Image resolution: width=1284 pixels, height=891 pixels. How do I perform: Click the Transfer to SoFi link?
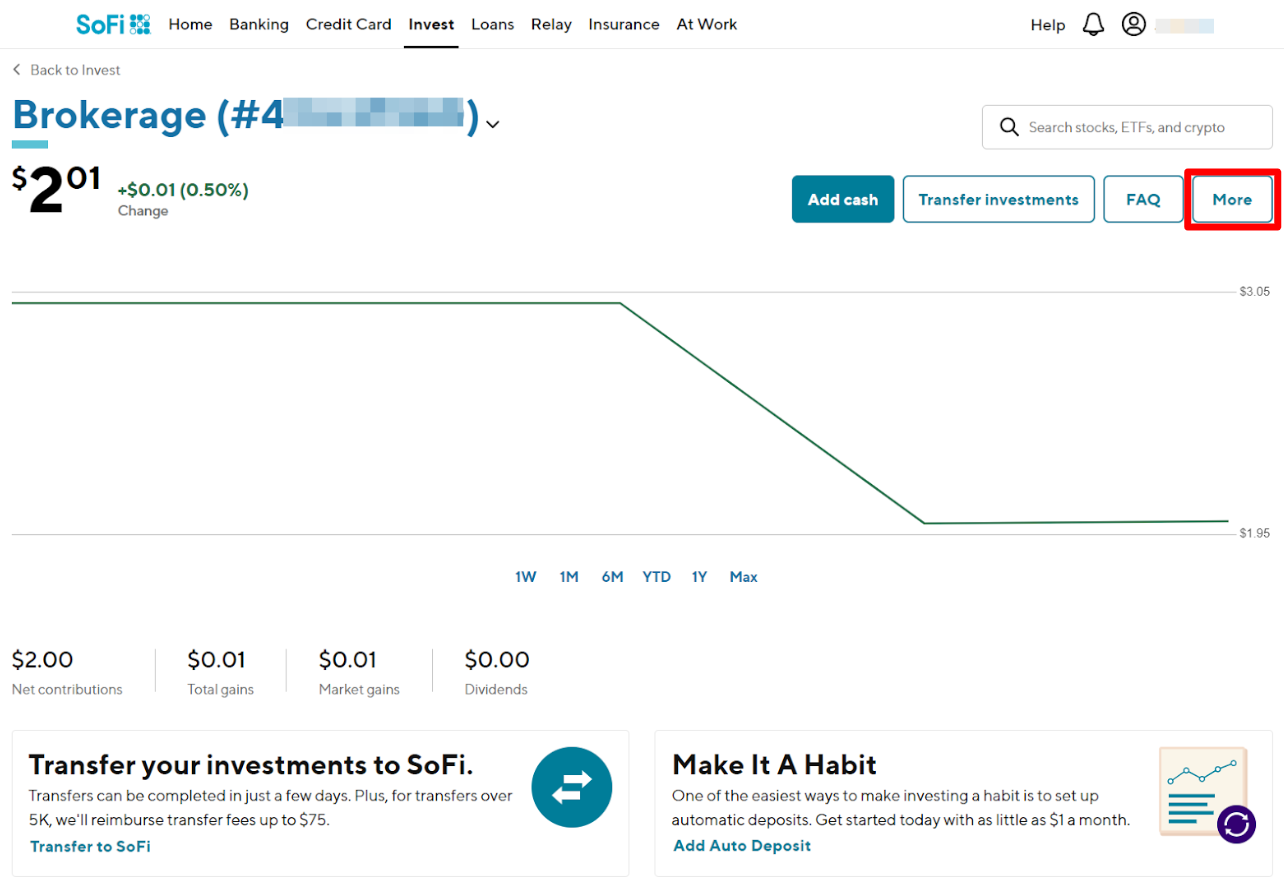click(x=90, y=846)
